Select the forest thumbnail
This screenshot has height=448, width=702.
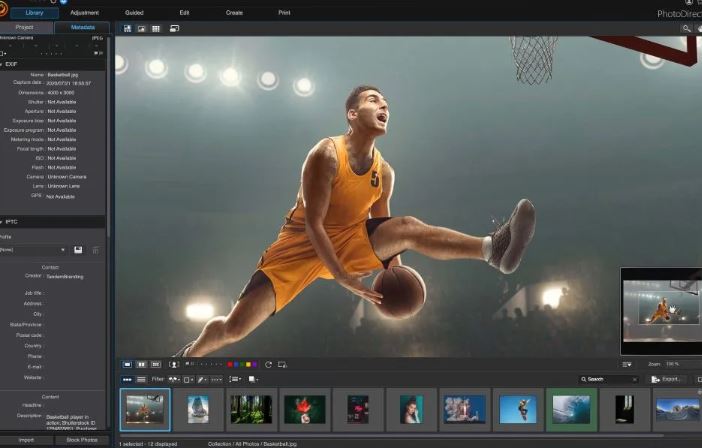[x=251, y=410]
